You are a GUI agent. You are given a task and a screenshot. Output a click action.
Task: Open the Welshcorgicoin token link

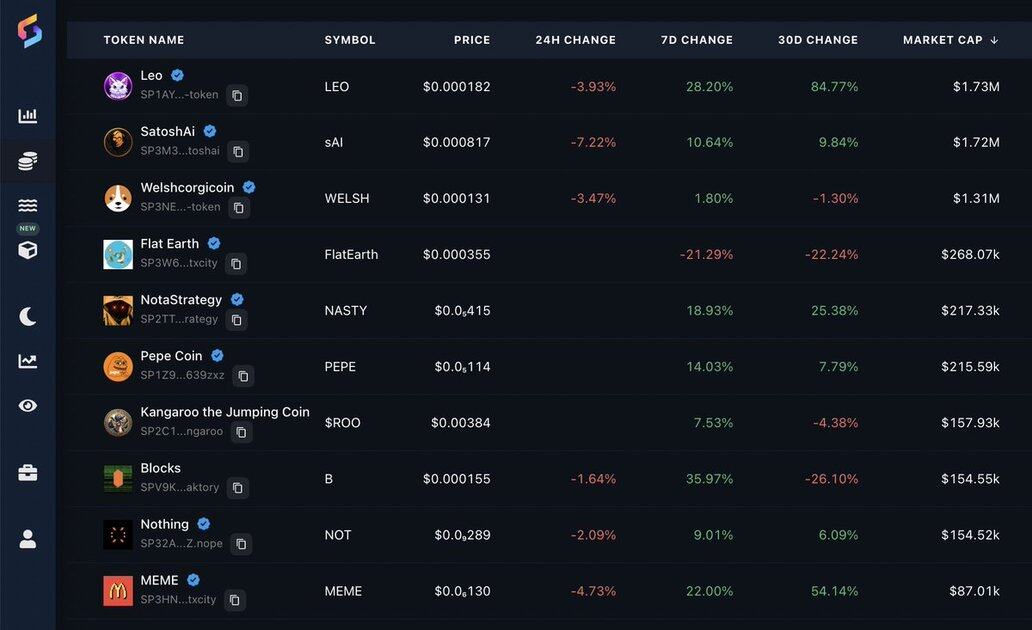187,187
